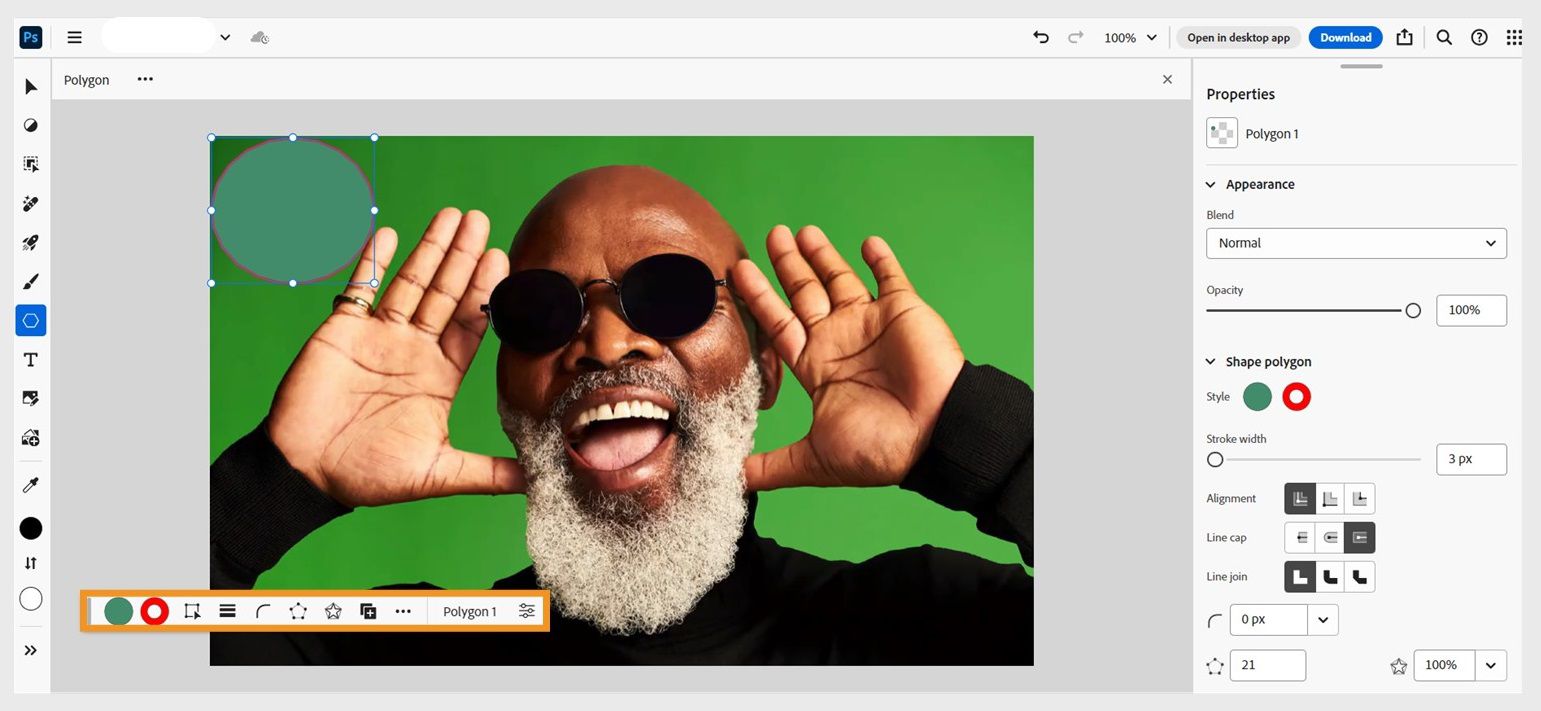1541x711 pixels.
Task: Select the Move tool
Action: point(30,87)
